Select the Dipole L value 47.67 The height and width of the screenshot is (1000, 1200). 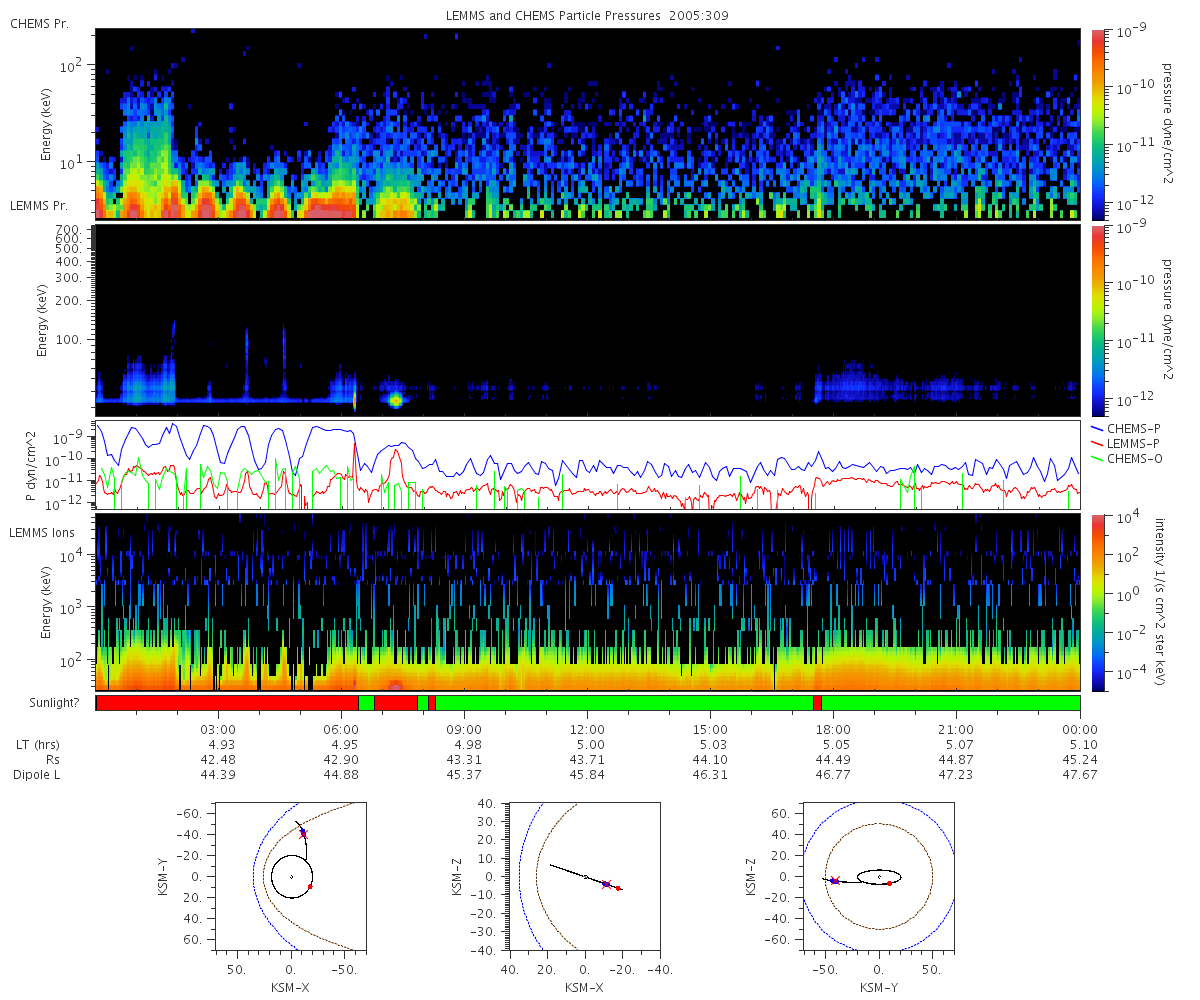pyautogui.click(x=1079, y=775)
